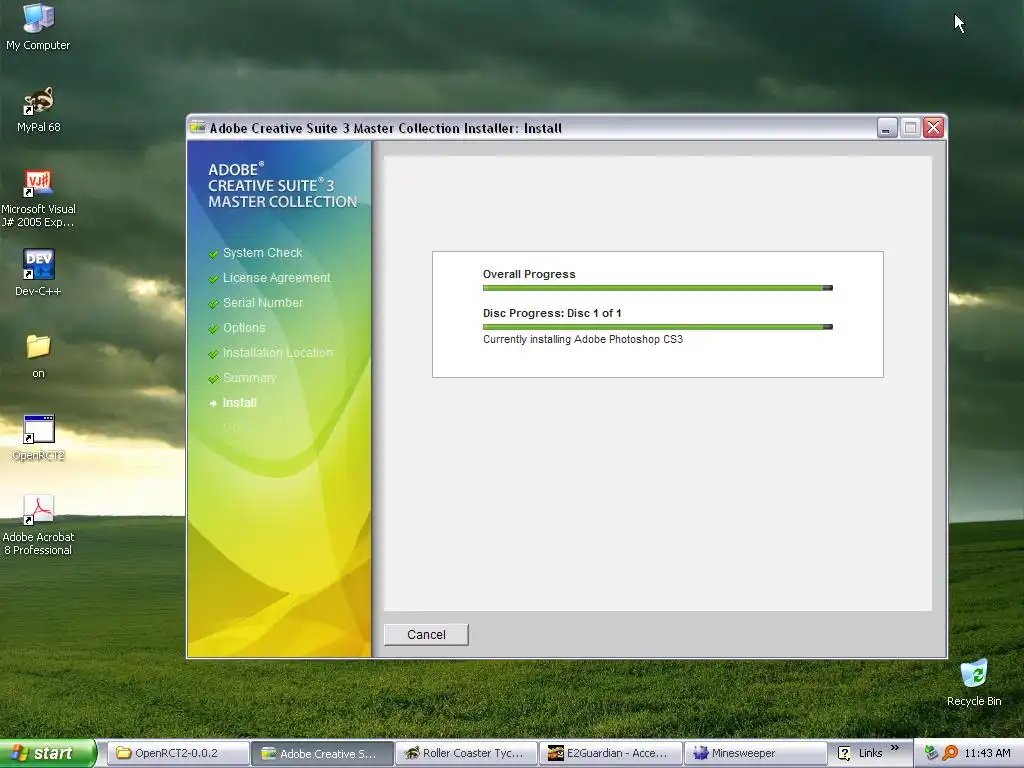1024x768 pixels.
Task: Close the Adobe installer window
Action: point(934,128)
